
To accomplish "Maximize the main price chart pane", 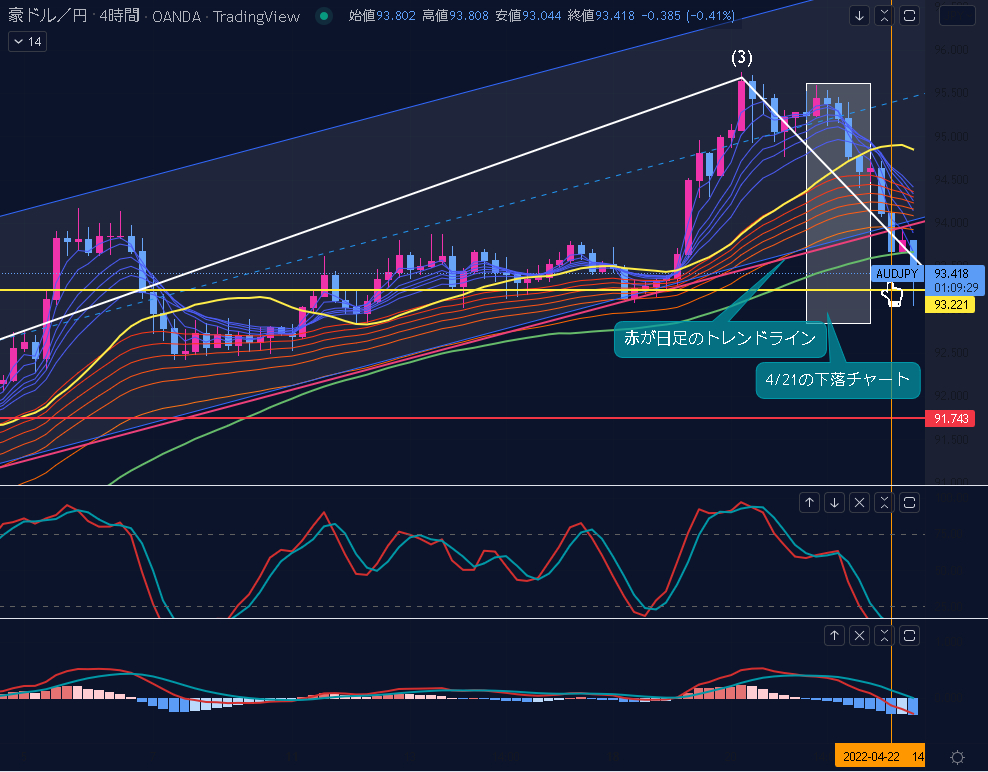I will (909, 15).
